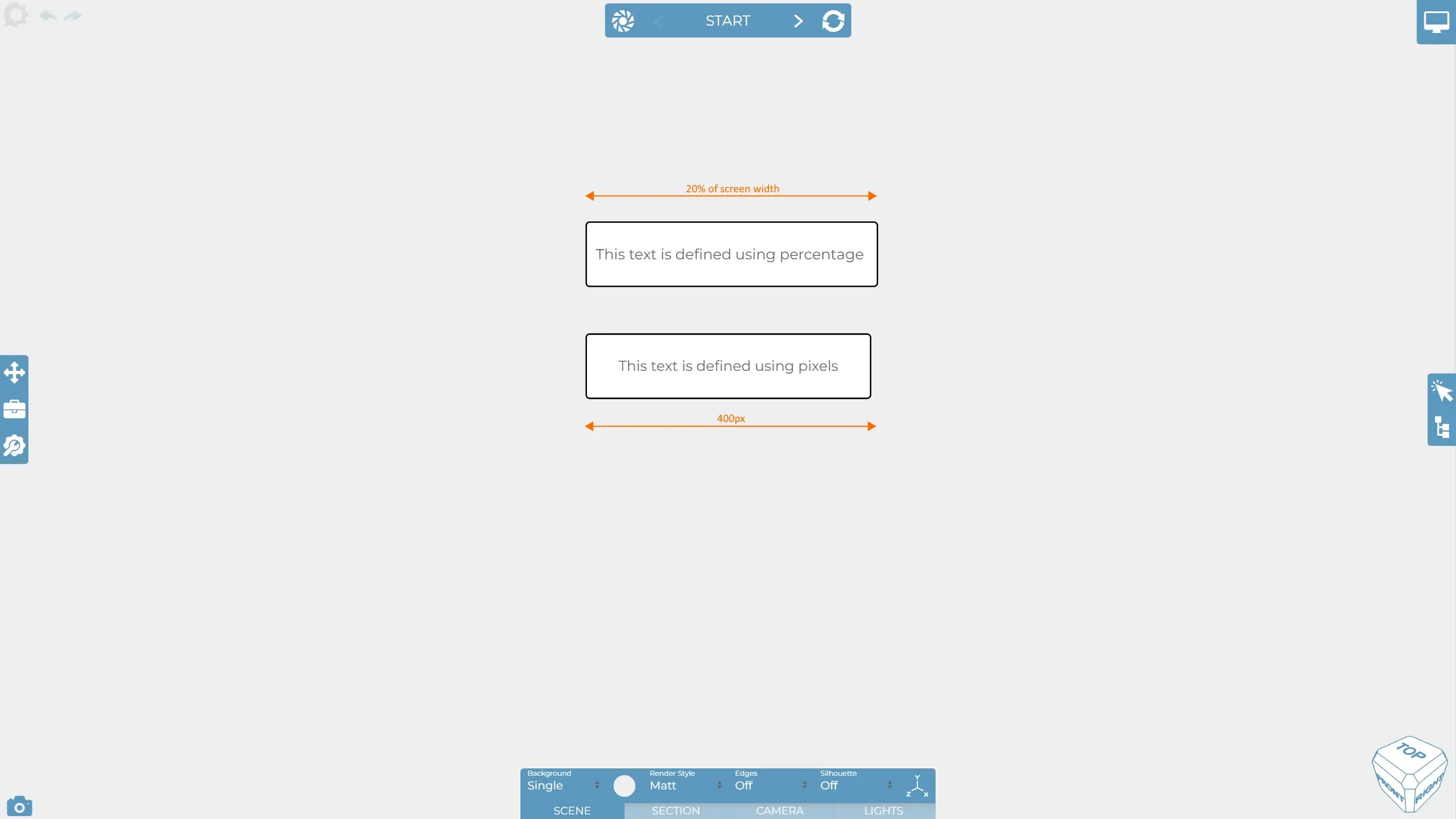Switch to the SECTION tab

[x=676, y=810]
